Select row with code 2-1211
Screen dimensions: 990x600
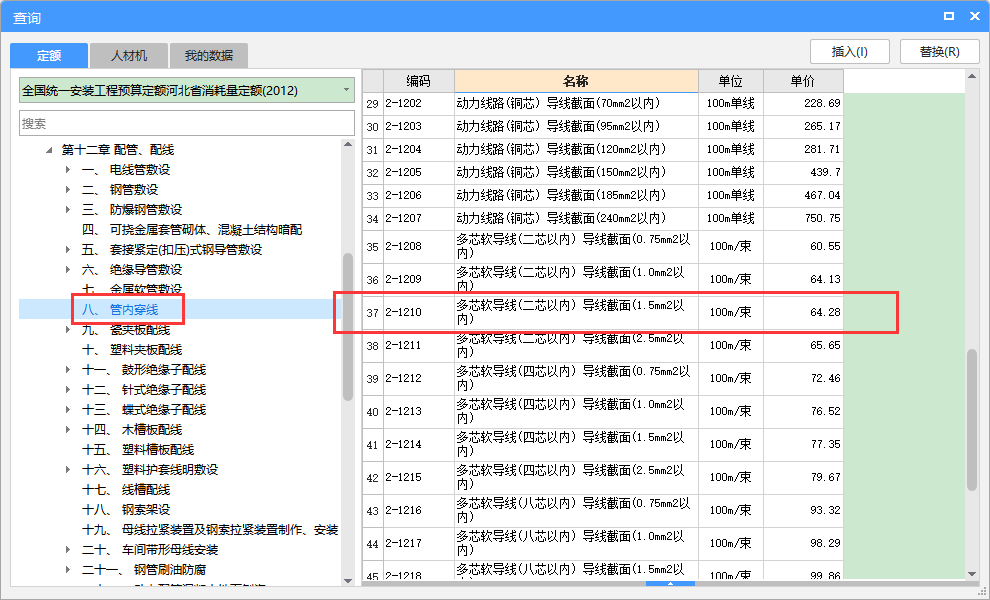603,345
